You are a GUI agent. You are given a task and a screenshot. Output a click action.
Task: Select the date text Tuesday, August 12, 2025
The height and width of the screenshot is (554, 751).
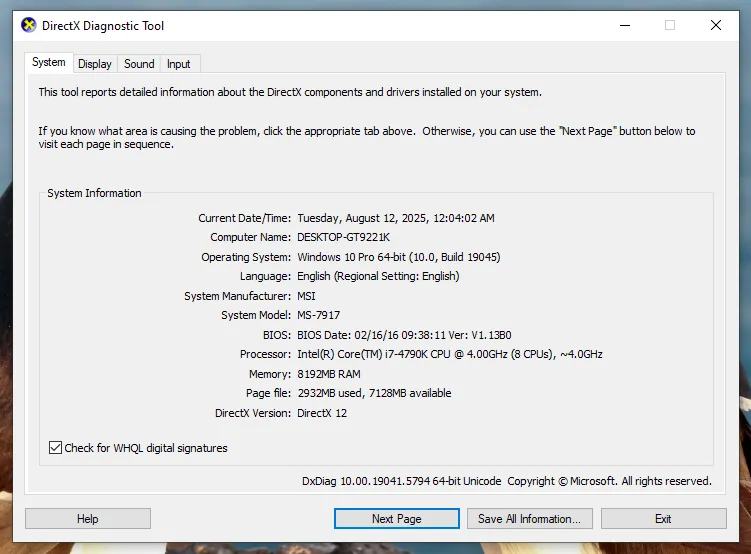click(x=362, y=218)
